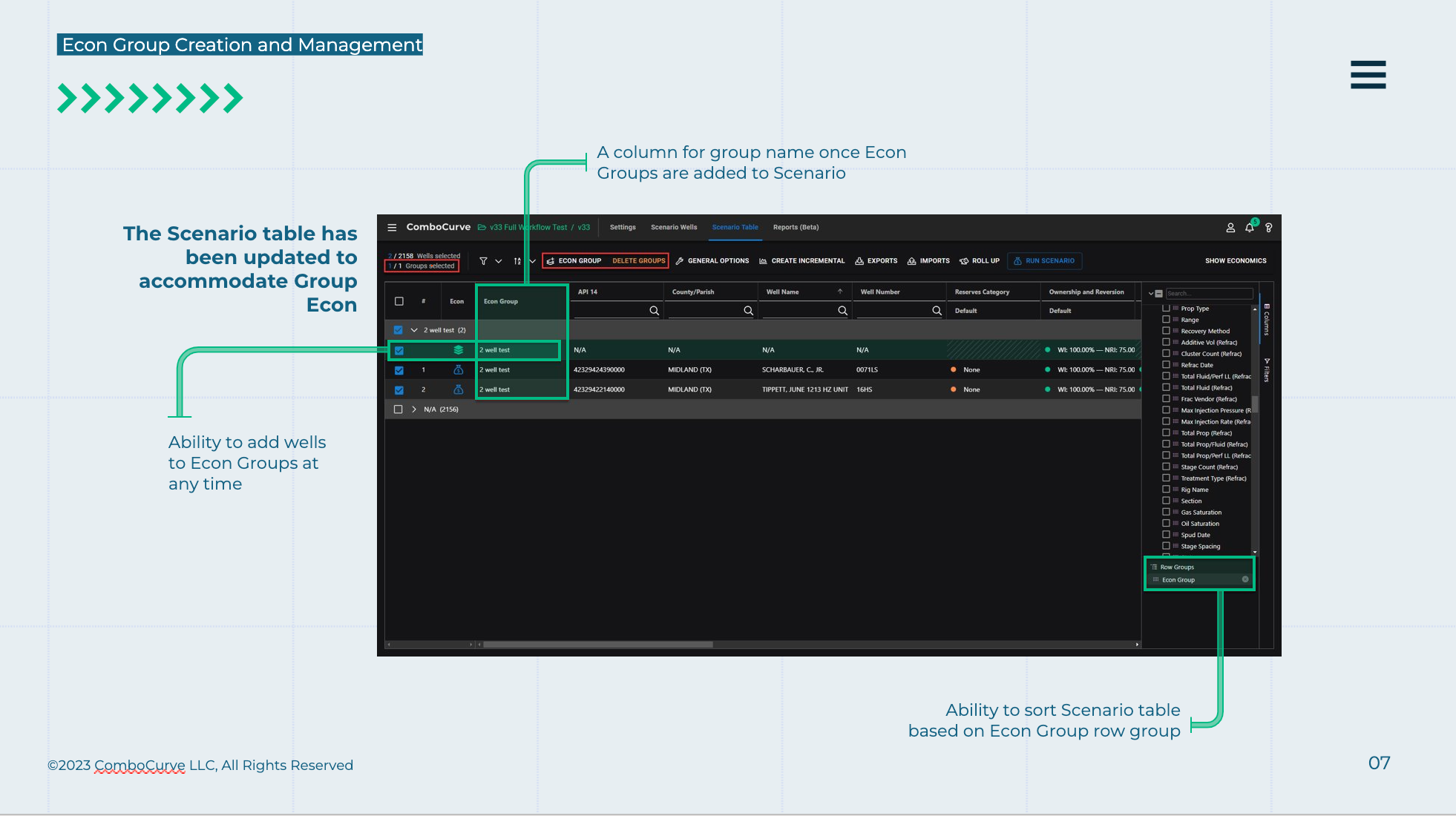This screenshot has height=816, width=1456.
Task: Click the money bag econ icon for well 1
Action: pyautogui.click(x=458, y=370)
